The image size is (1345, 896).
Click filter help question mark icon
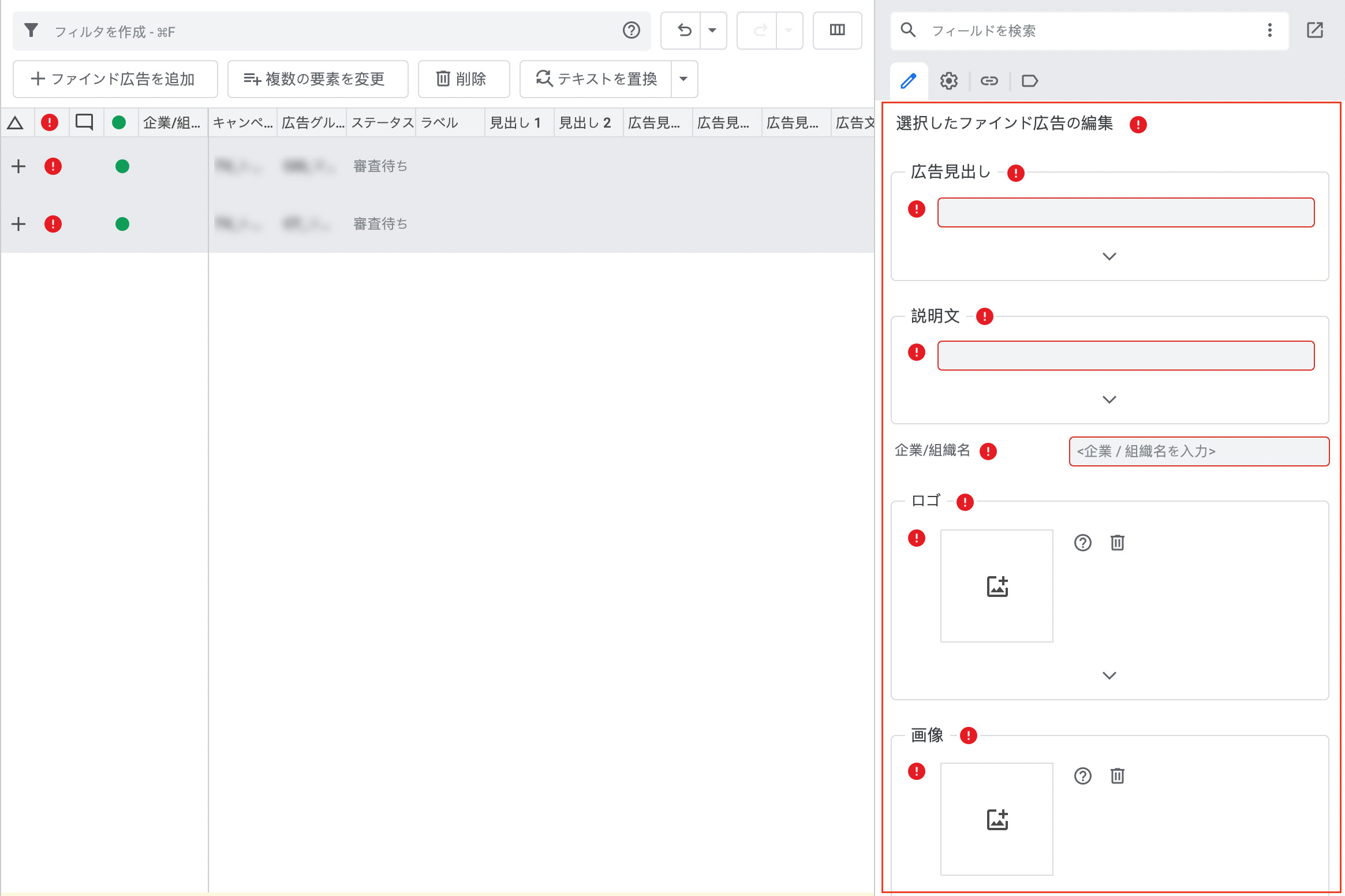pyautogui.click(x=632, y=30)
